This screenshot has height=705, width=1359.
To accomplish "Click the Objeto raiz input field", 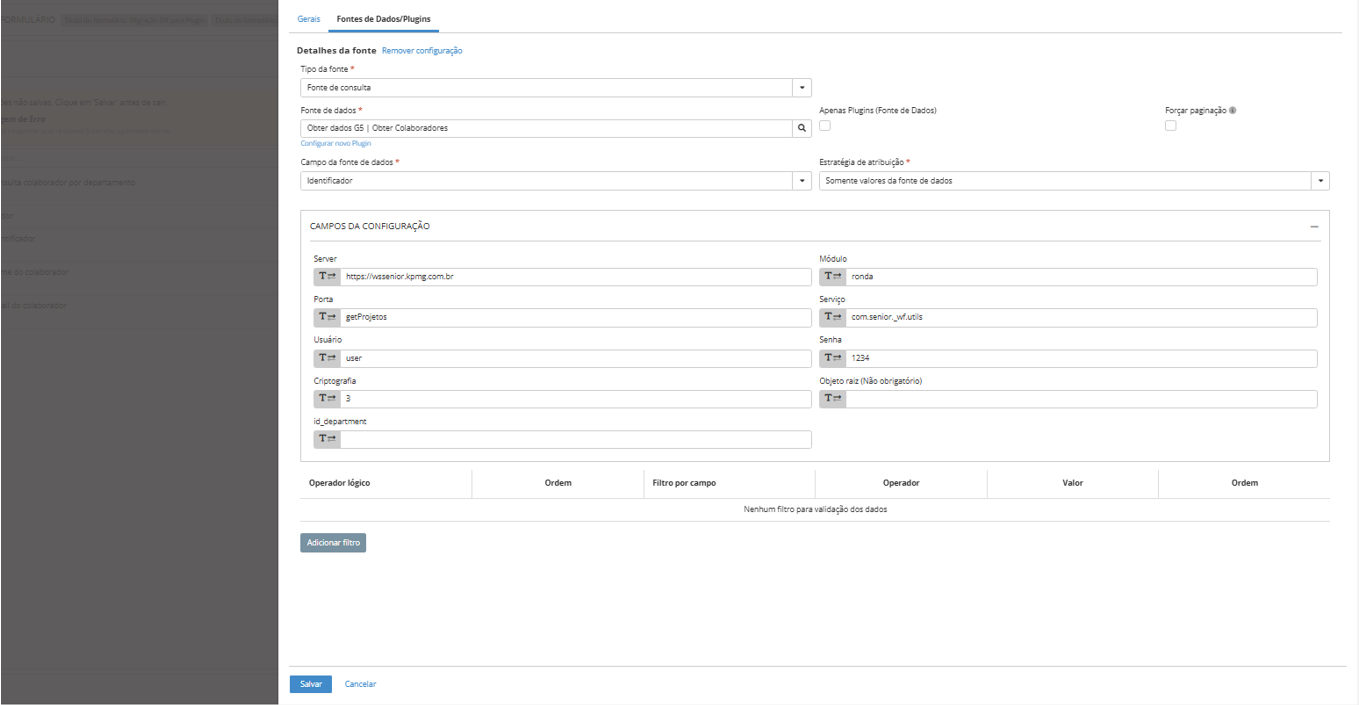I will 1080,399.
